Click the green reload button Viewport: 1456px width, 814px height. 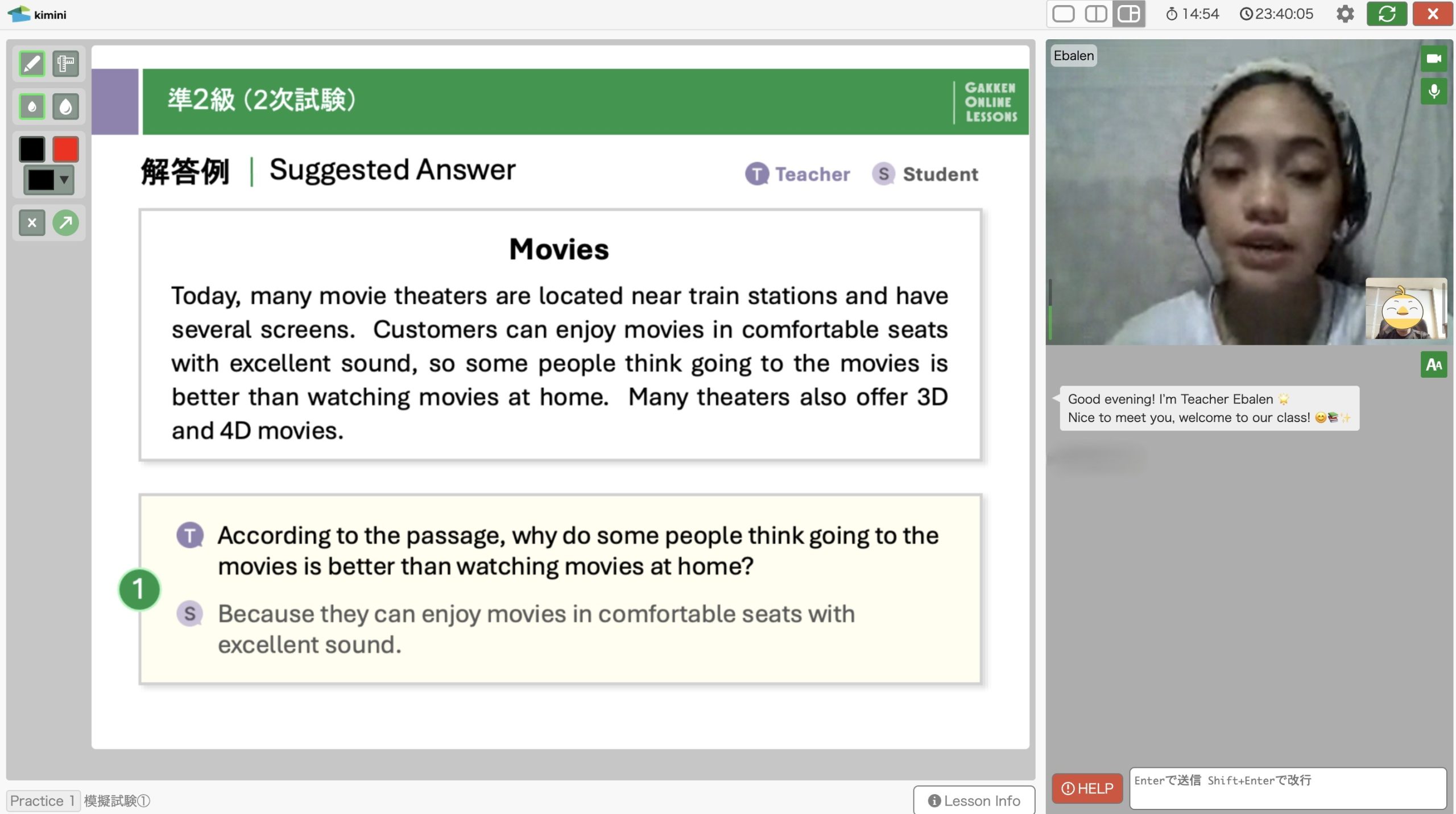point(1387,14)
